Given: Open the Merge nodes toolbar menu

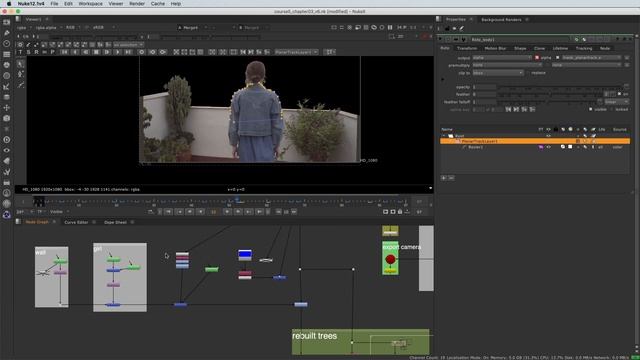Looking at the screenshot, I should pyautogui.click(x=7, y=97).
